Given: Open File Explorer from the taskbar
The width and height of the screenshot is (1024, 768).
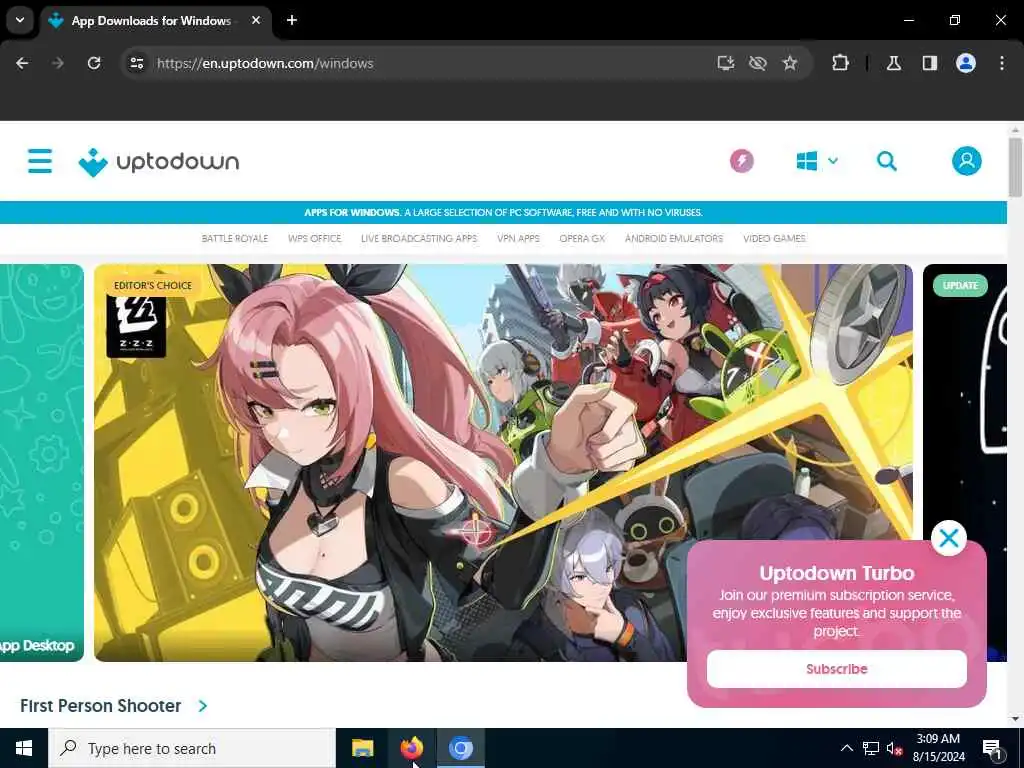Looking at the screenshot, I should pos(362,748).
